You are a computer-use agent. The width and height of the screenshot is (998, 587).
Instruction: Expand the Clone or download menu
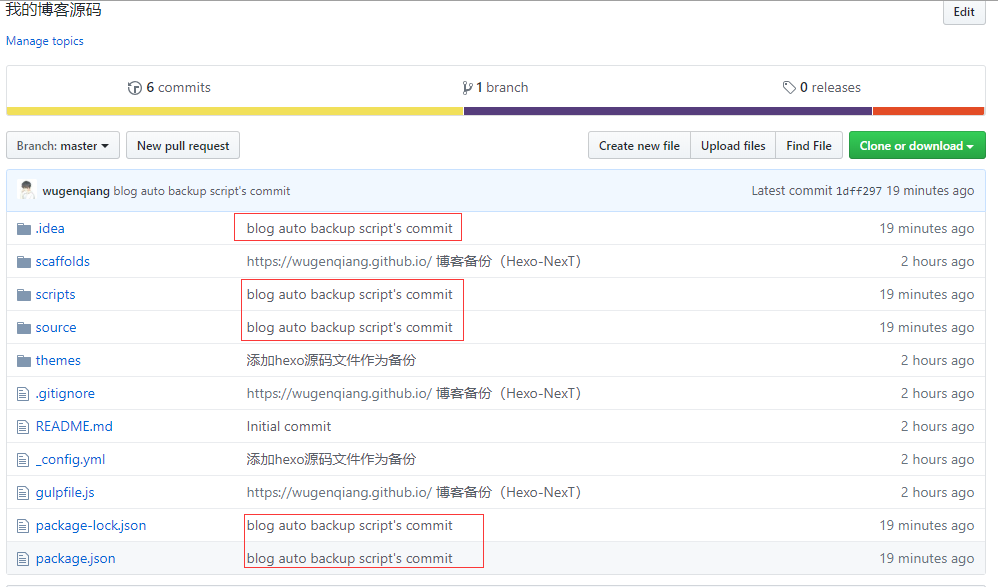(916, 146)
